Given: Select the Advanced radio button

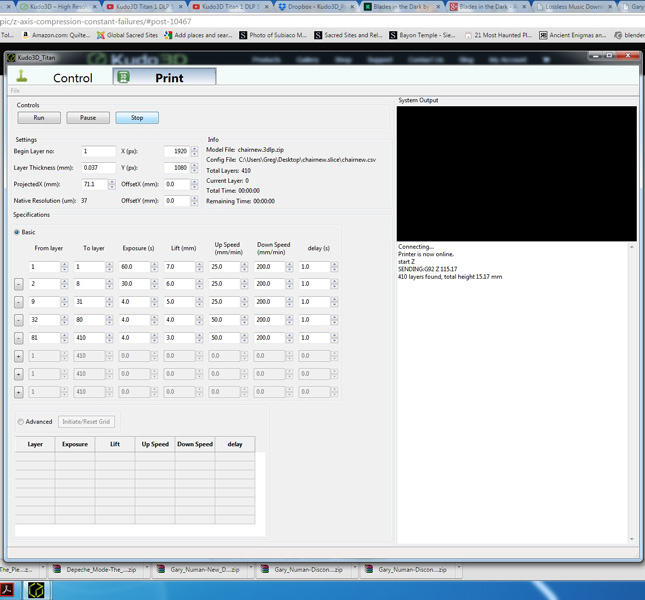Looking at the screenshot, I should [21, 421].
